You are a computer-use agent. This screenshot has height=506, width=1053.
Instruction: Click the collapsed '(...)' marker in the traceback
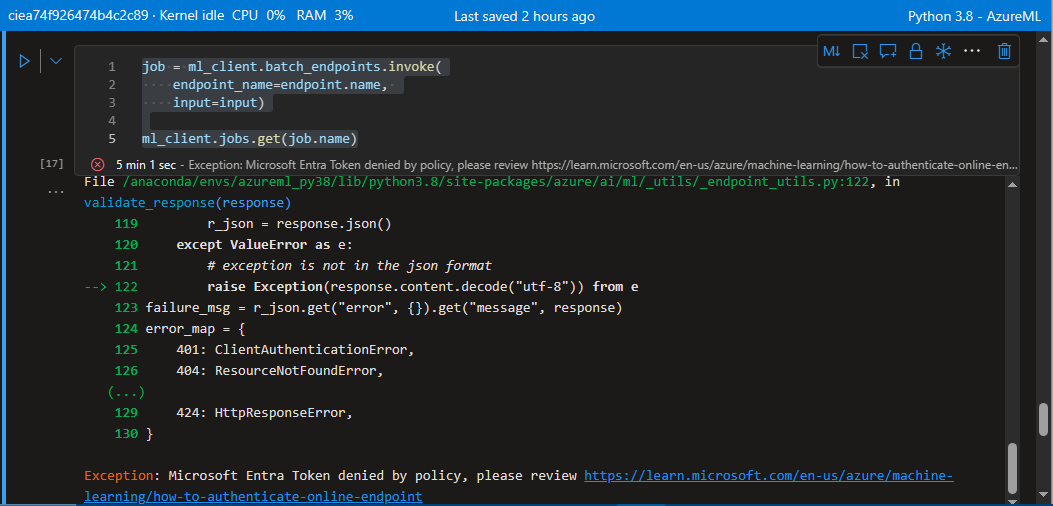pos(126,391)
